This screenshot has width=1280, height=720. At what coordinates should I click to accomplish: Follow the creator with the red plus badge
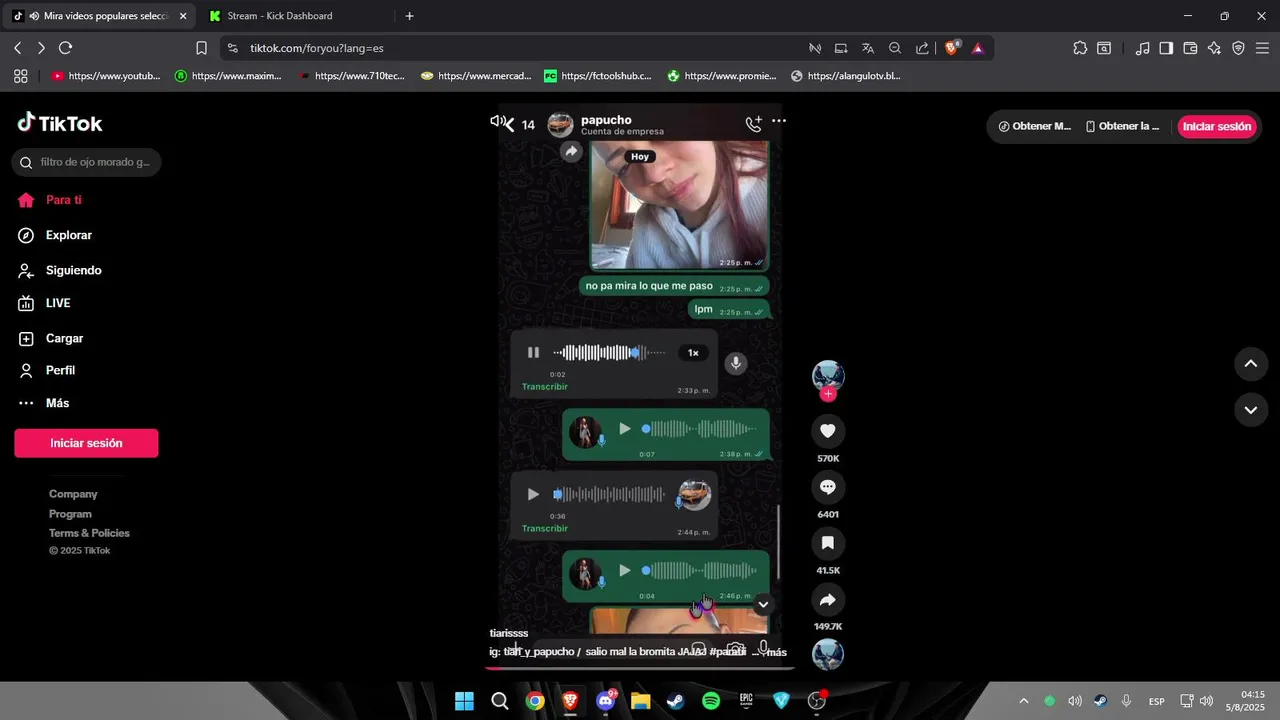coord(828,394)
